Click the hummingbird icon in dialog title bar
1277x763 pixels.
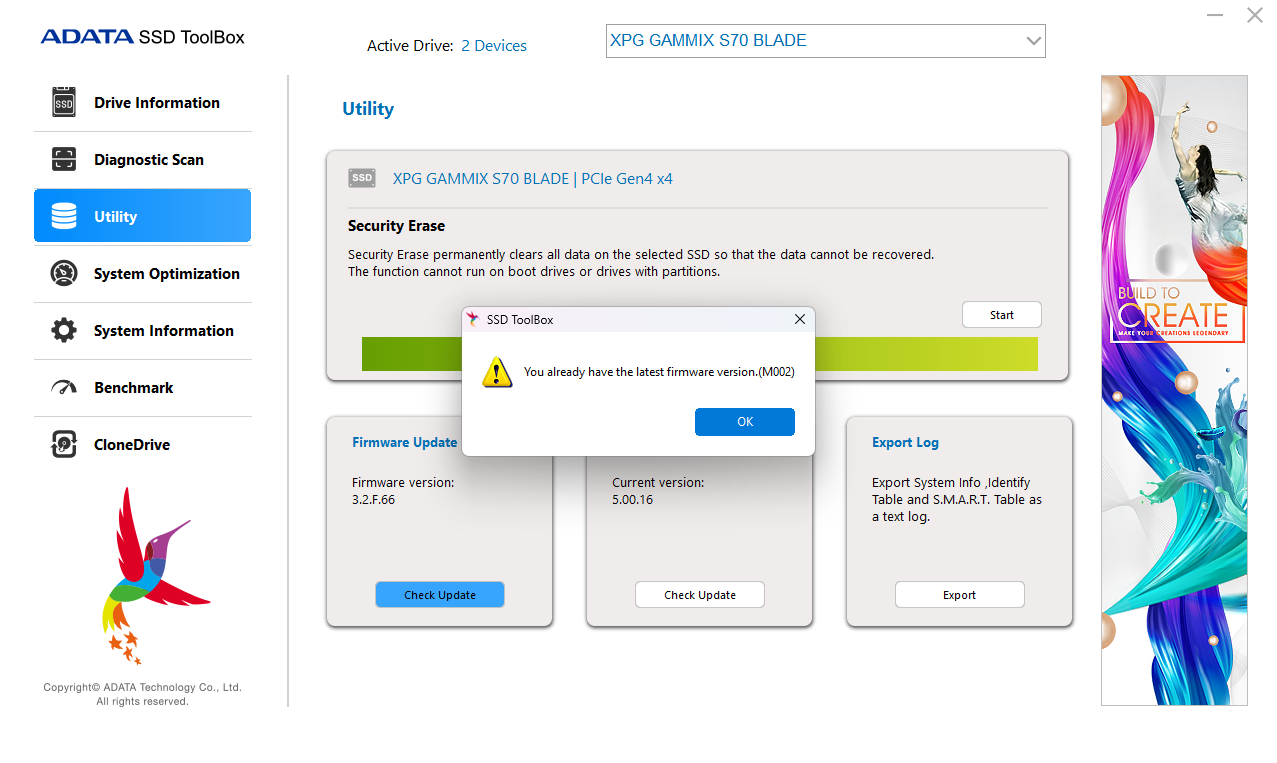coord(474,319)
